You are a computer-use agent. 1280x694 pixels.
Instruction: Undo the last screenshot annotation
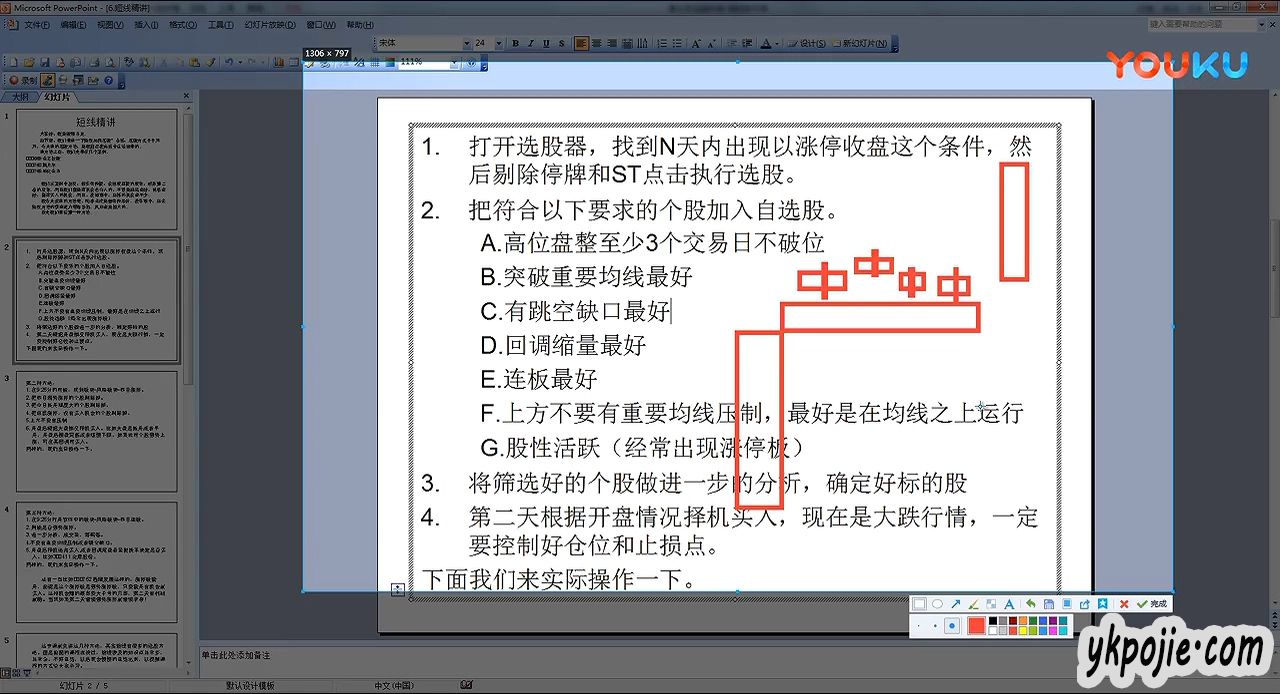pos(1030,604)
